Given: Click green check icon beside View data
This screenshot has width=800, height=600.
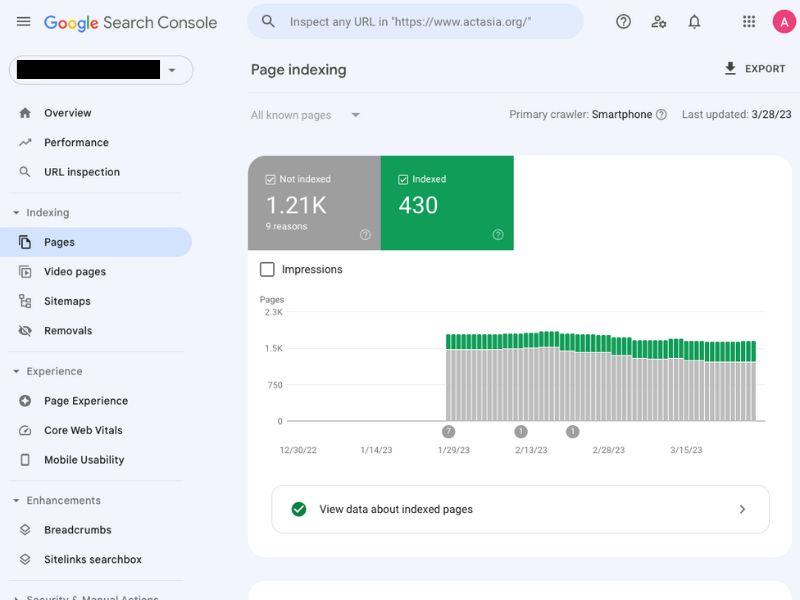Looking at the screenshot, I should (x=299, y=509).
